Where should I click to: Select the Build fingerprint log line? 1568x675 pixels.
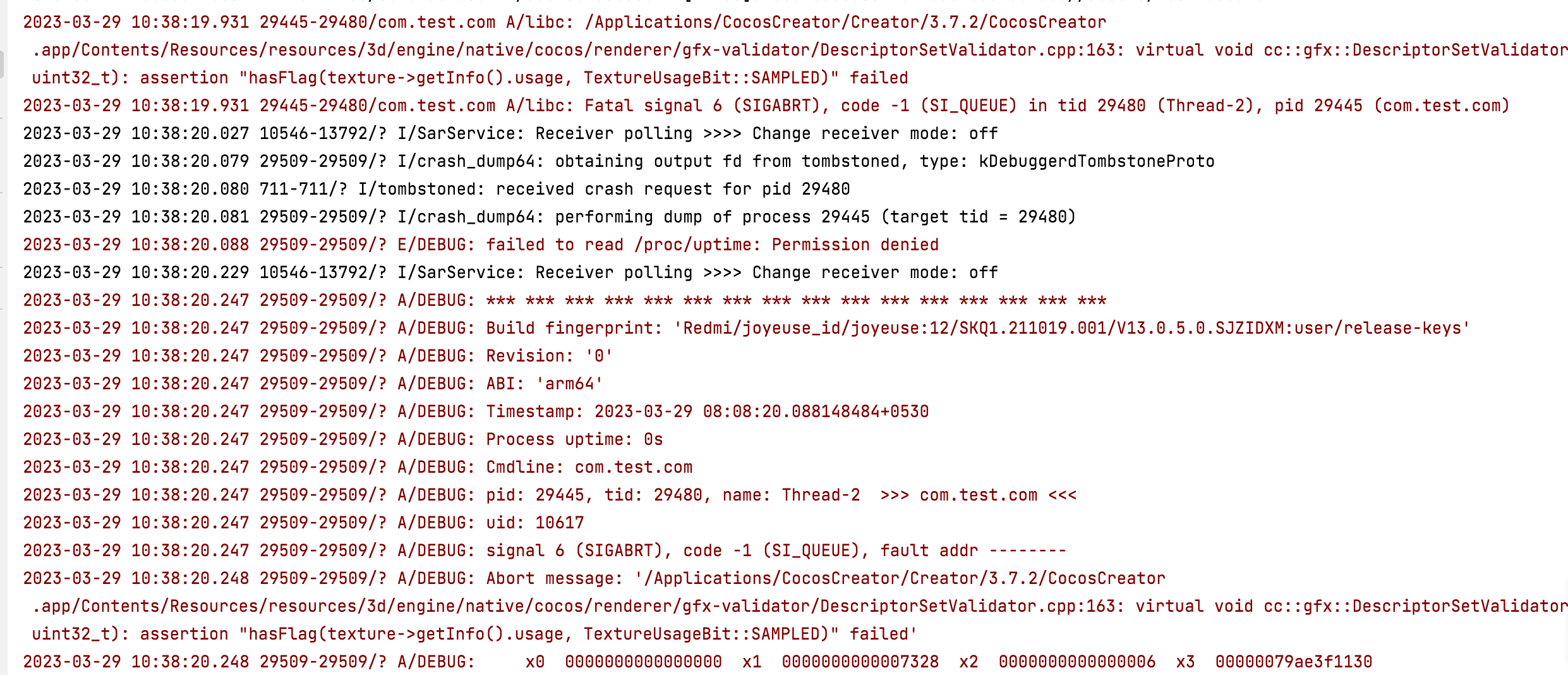click(746, 328)
